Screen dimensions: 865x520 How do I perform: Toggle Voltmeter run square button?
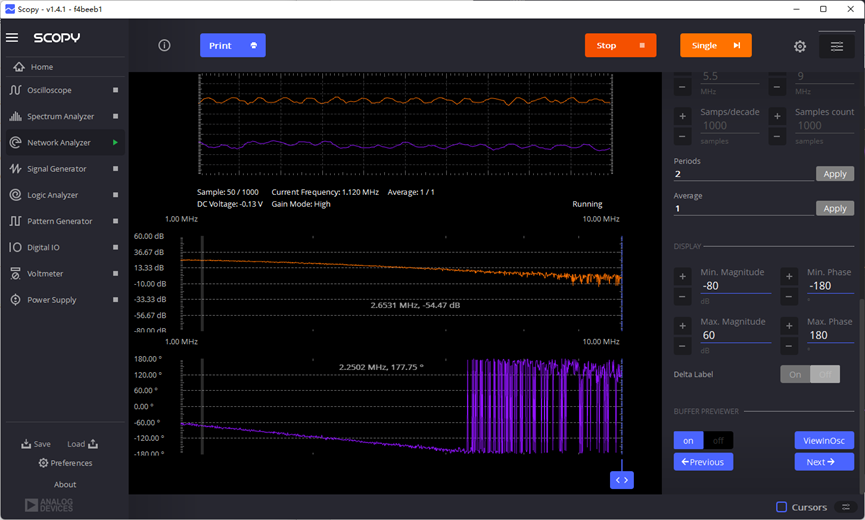pos(115,274)
